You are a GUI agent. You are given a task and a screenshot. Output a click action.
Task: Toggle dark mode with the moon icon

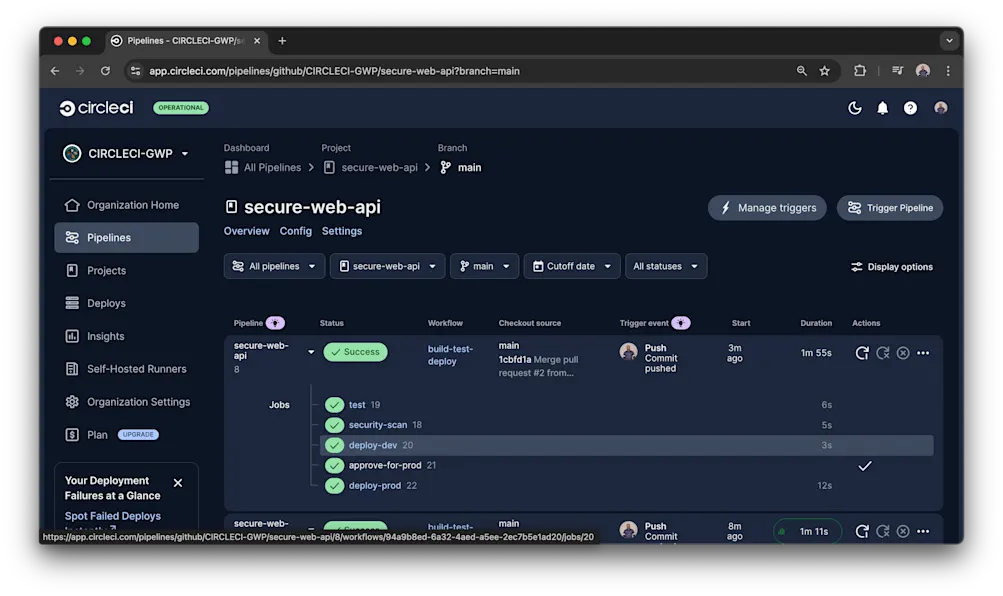[854, 107]
